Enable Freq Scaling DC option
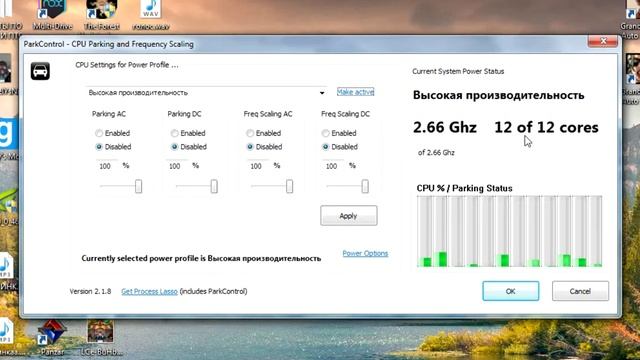The width and height of the screenshot is (640, 360). (325, 133)
